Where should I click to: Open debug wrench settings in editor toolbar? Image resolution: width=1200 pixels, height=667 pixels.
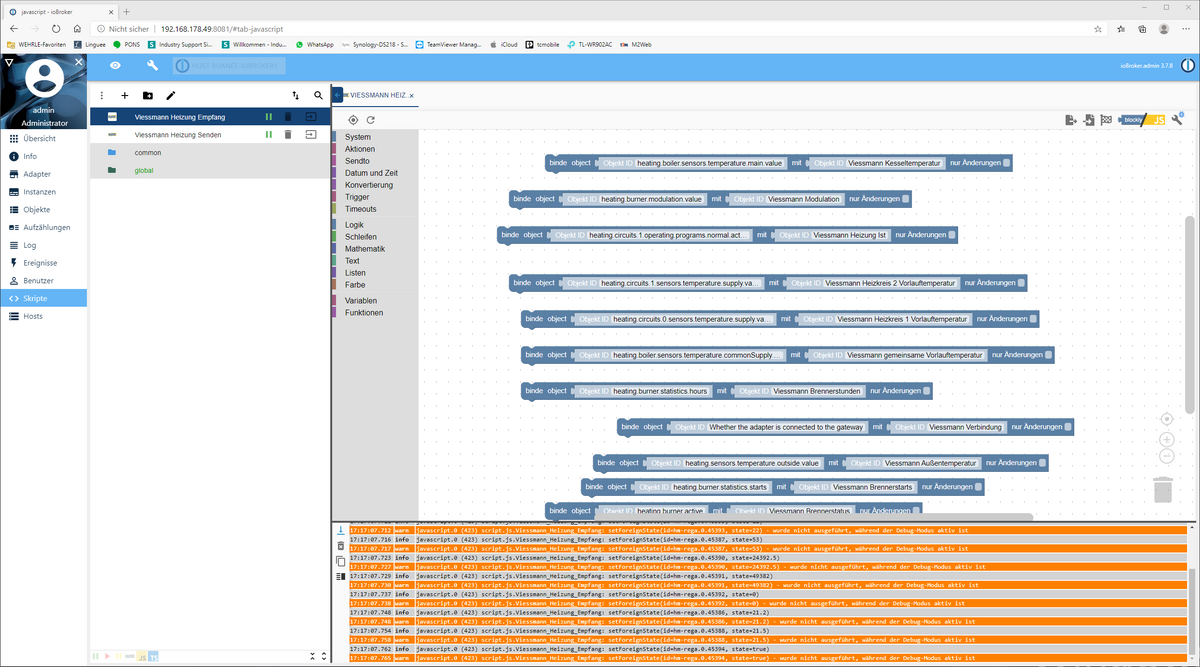tap(1177, 119)
